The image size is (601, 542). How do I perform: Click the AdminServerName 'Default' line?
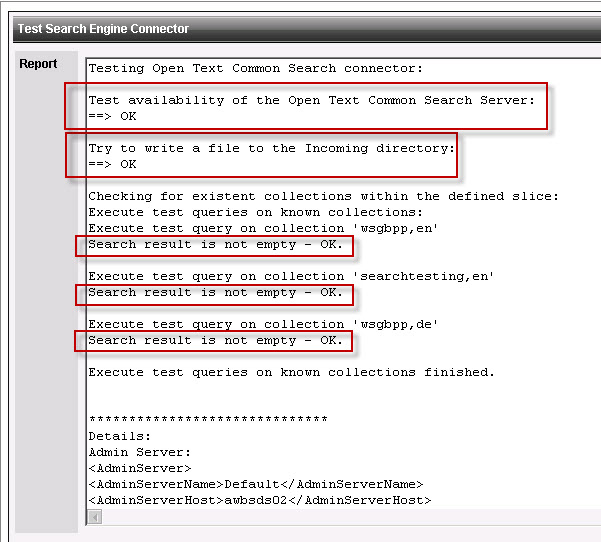tap(256, 485)
